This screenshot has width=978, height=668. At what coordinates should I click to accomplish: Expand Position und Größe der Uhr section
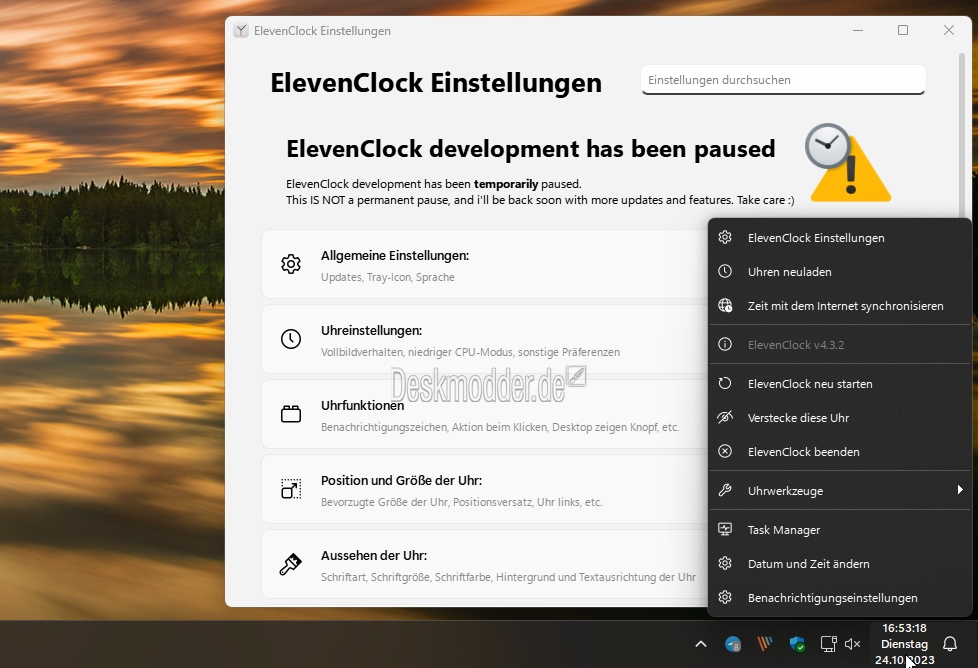485,488
